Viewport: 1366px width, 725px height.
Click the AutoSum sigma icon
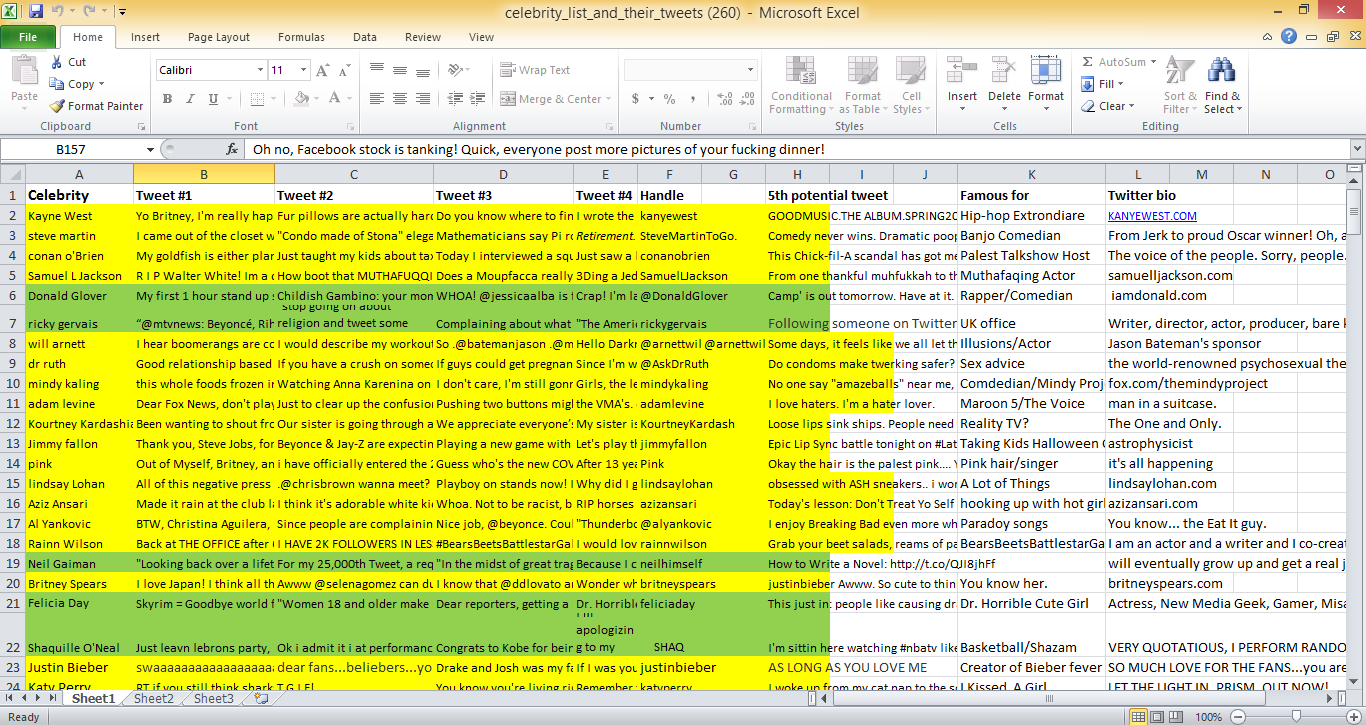(x=1089, y=62)
